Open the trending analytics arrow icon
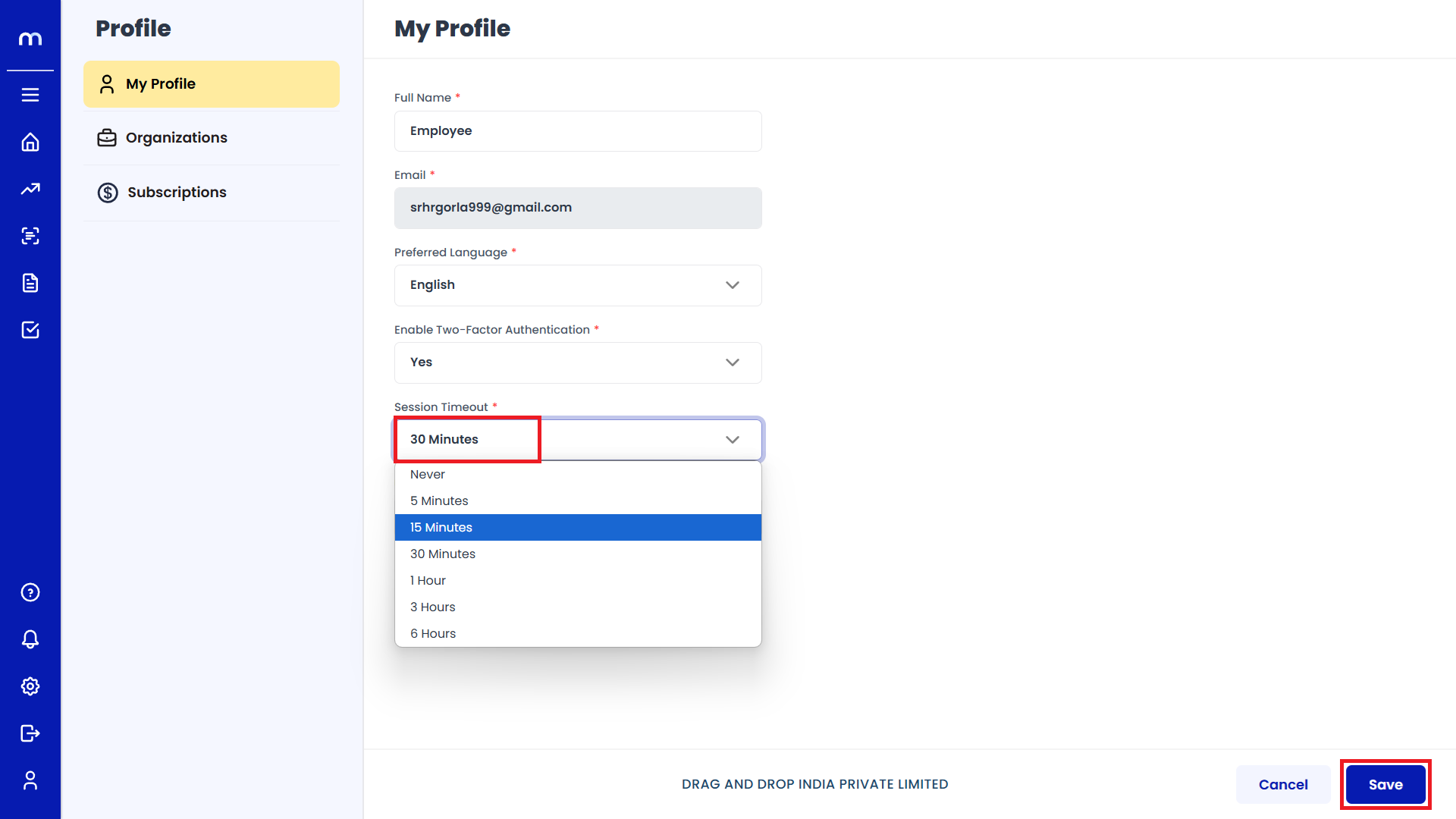 30,189
